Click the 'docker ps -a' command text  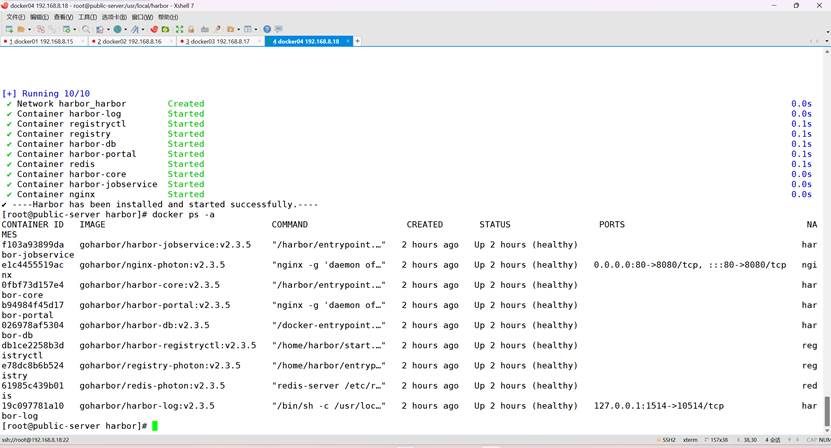point(183,214)
